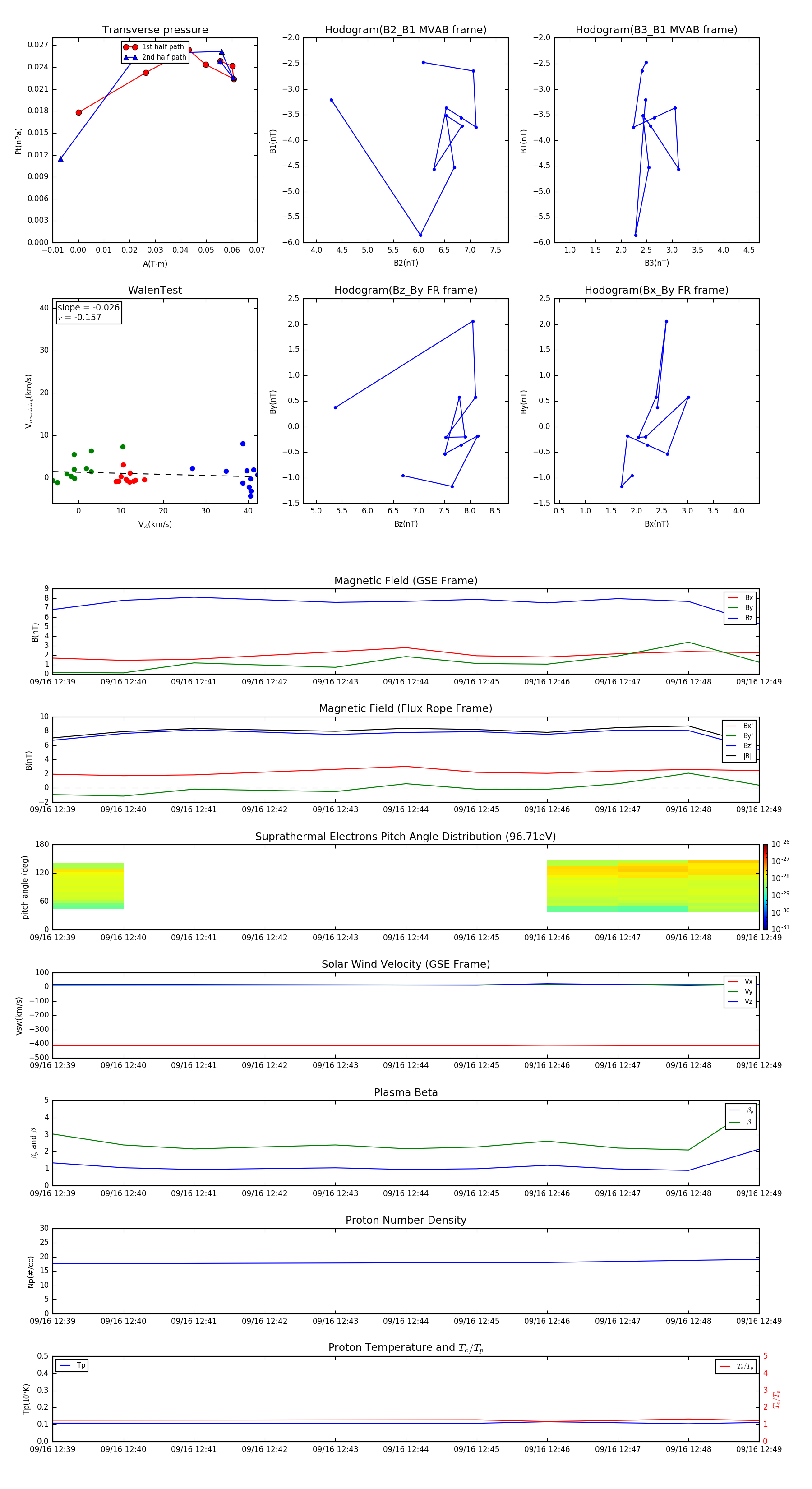Click the 'Proton Number Density' title
The height and width of the screenshot is (1489, 812).
[x=406, y=1220]
